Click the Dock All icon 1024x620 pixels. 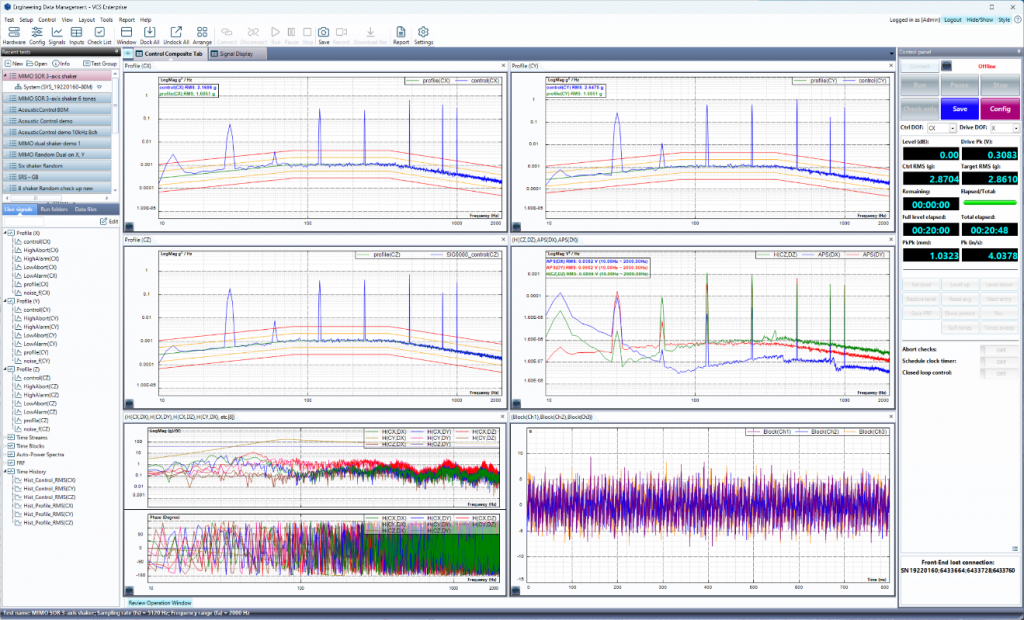(150, 32)
